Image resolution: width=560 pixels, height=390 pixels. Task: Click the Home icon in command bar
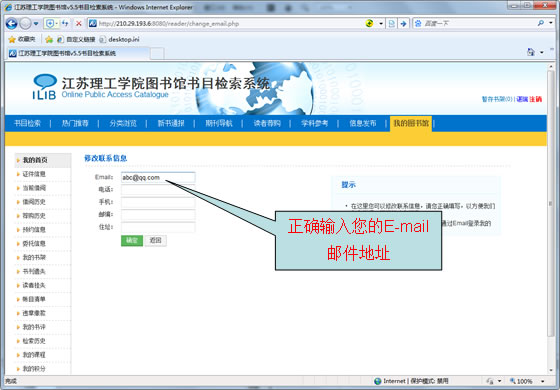coord(531,52)
